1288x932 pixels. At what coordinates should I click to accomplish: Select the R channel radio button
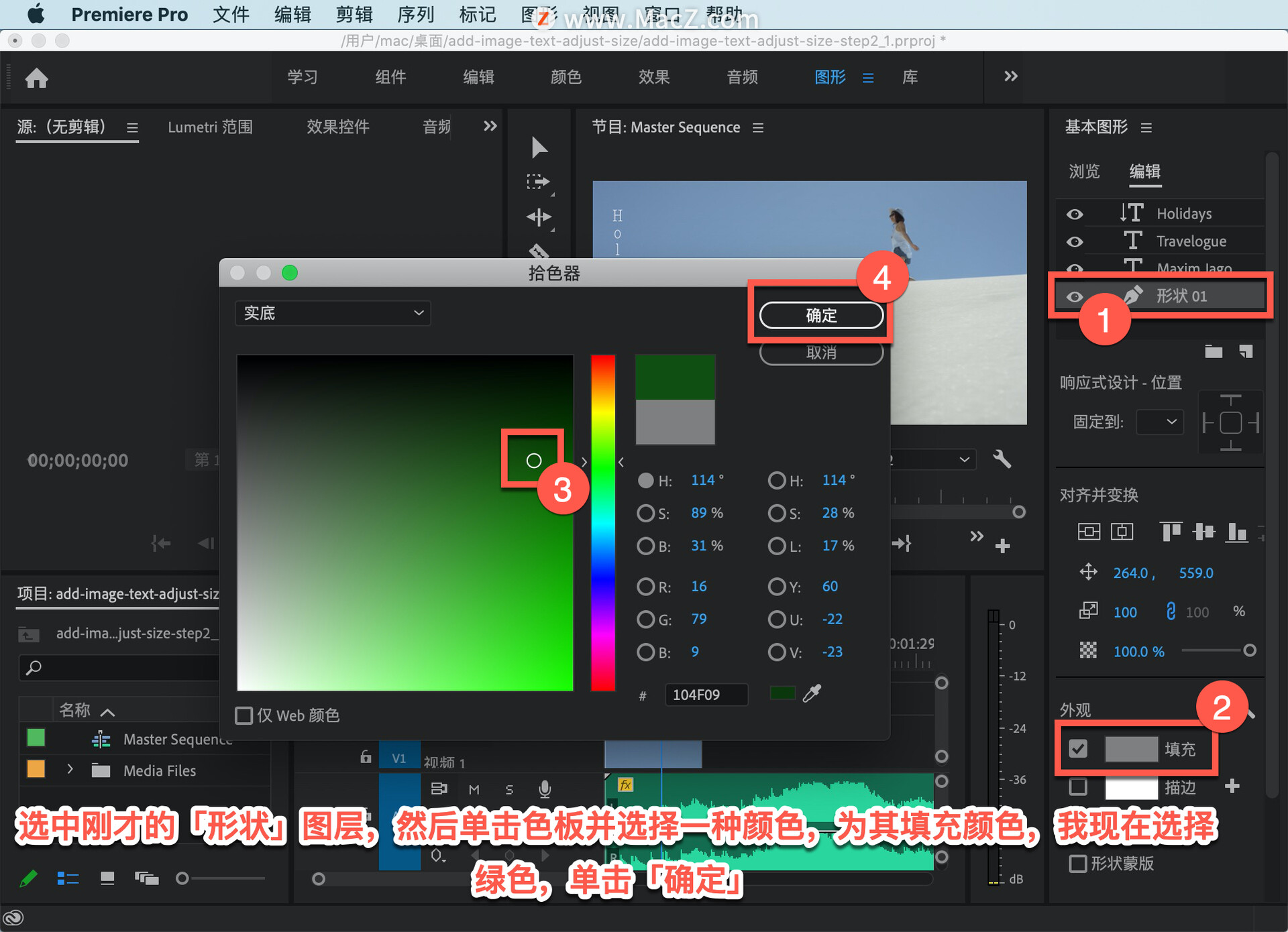(x=645, y=587)
